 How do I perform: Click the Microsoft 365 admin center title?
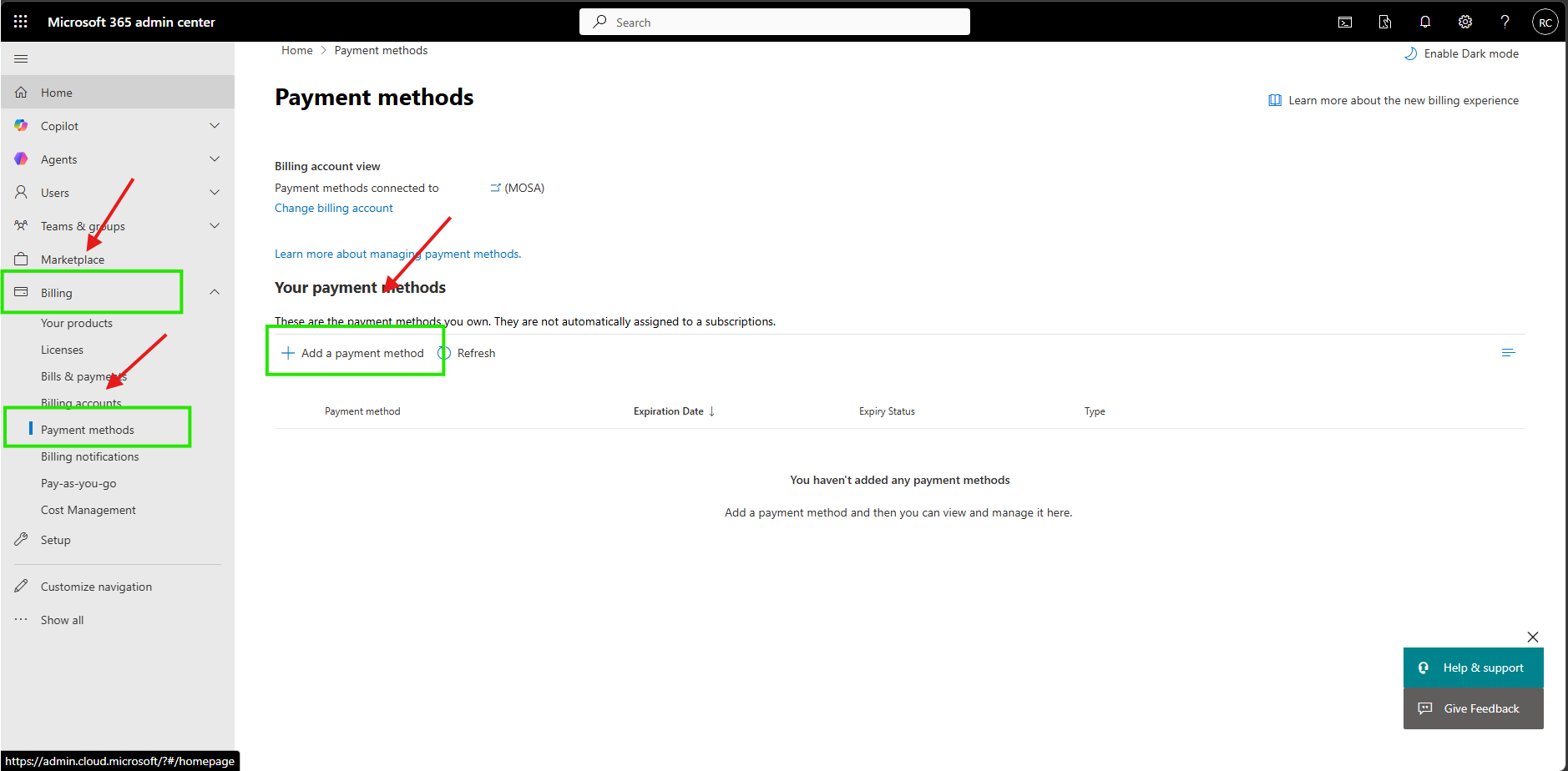tap(131, 22)
